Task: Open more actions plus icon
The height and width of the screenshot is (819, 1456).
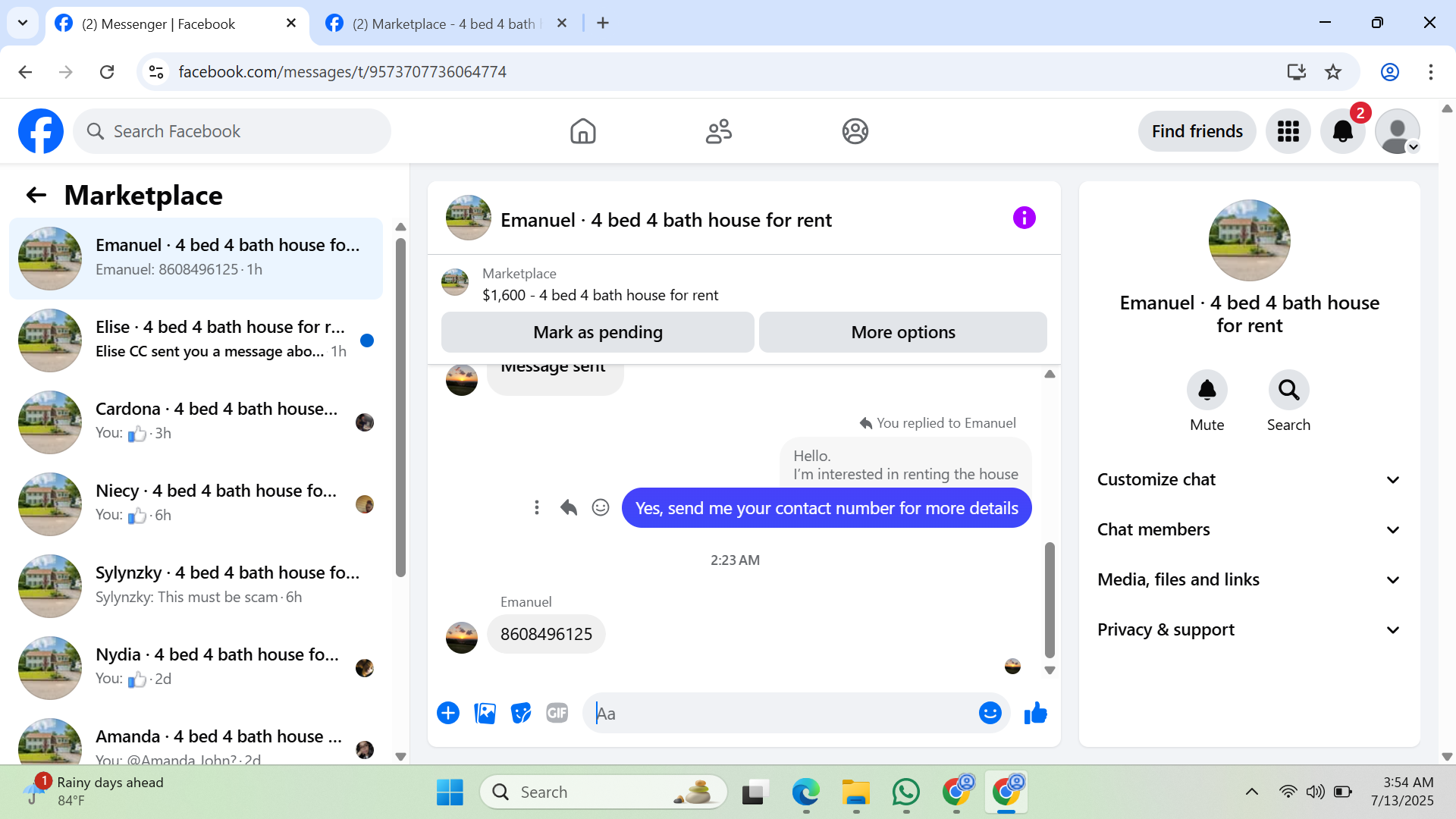Action: point(448,714)
